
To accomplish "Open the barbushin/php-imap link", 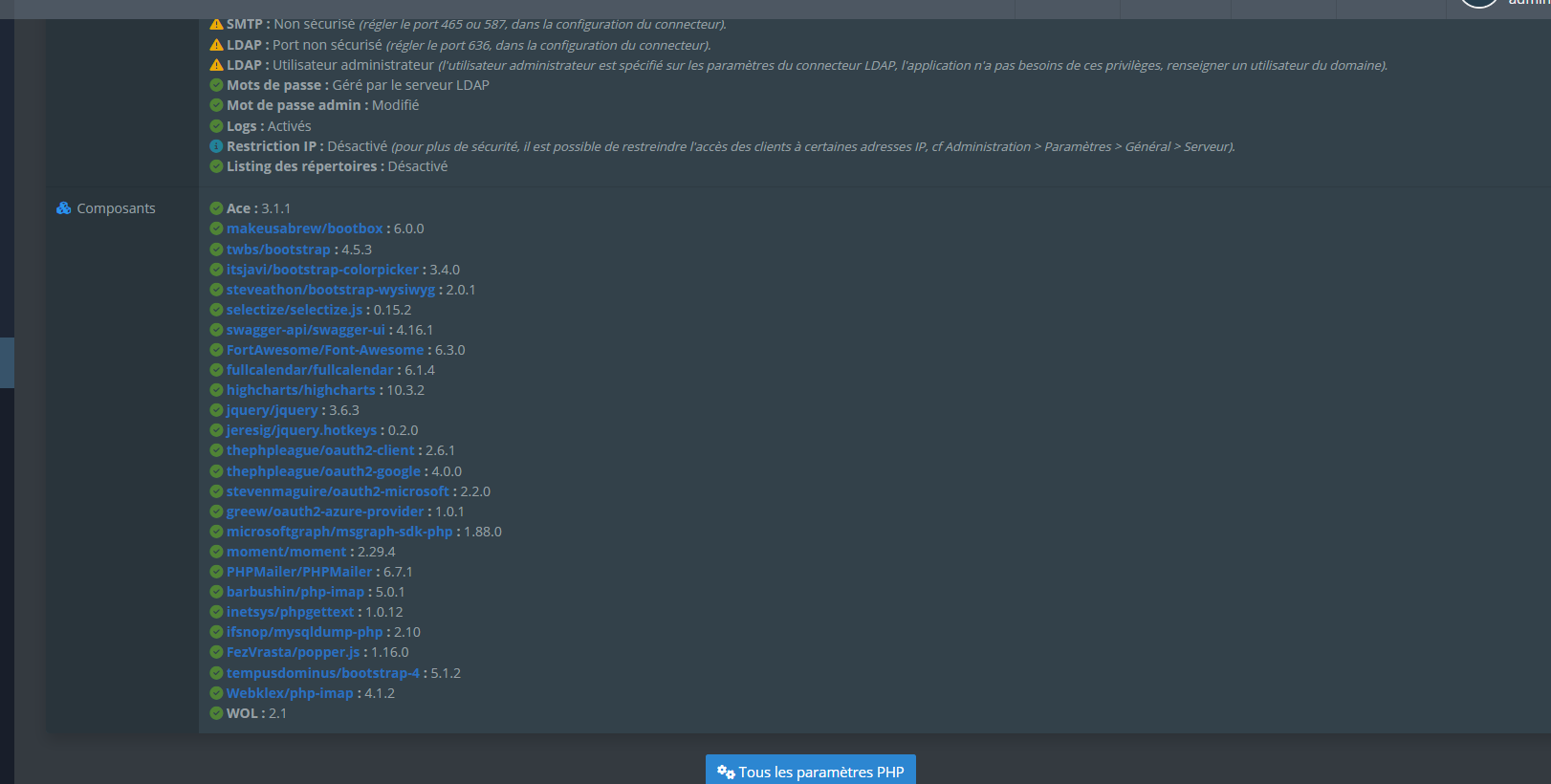I will point(295,592).
